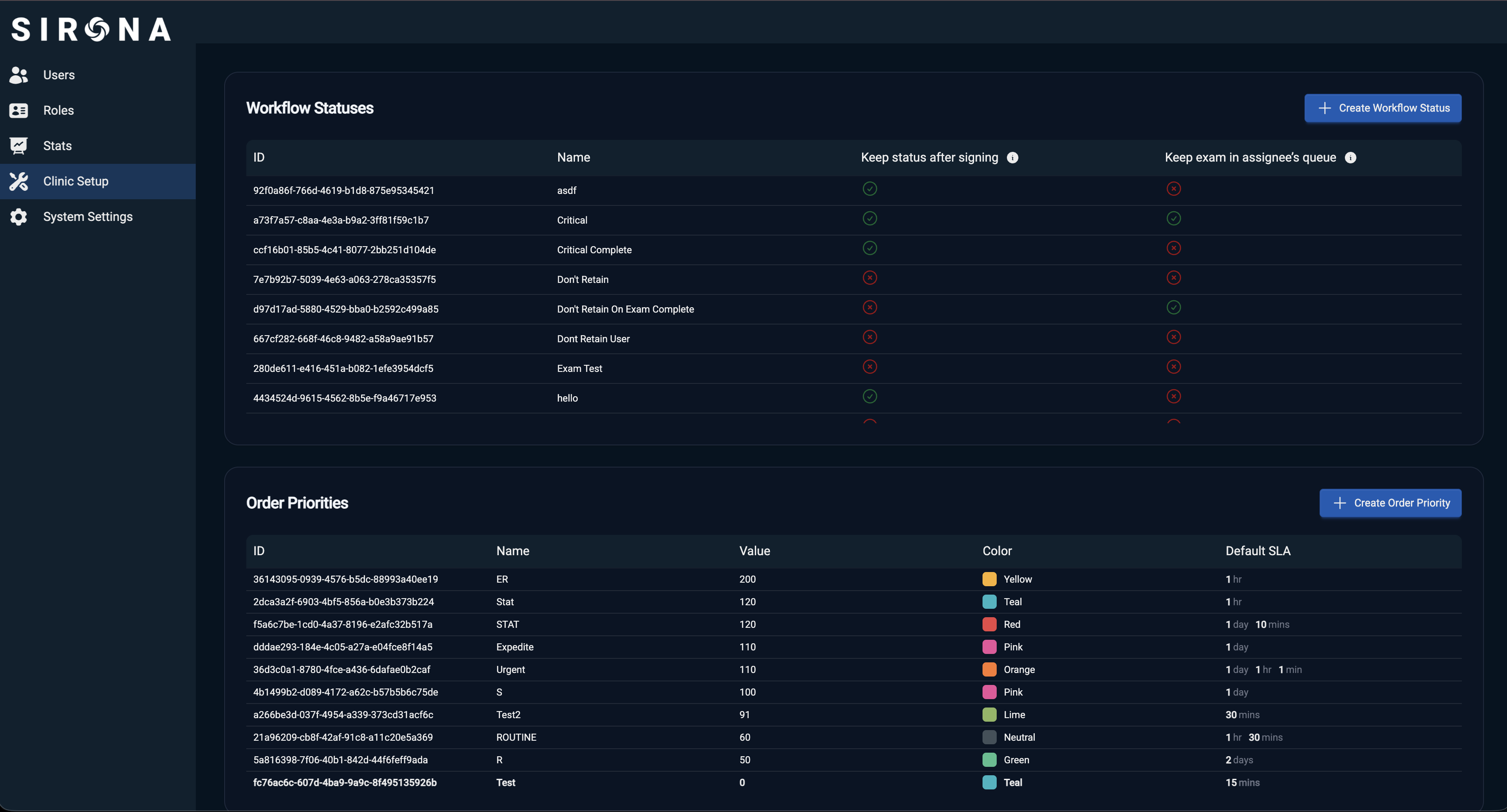Screen dimensions: 1507x812
Task: Open the Roles menu item
Action: coord(98,111)
